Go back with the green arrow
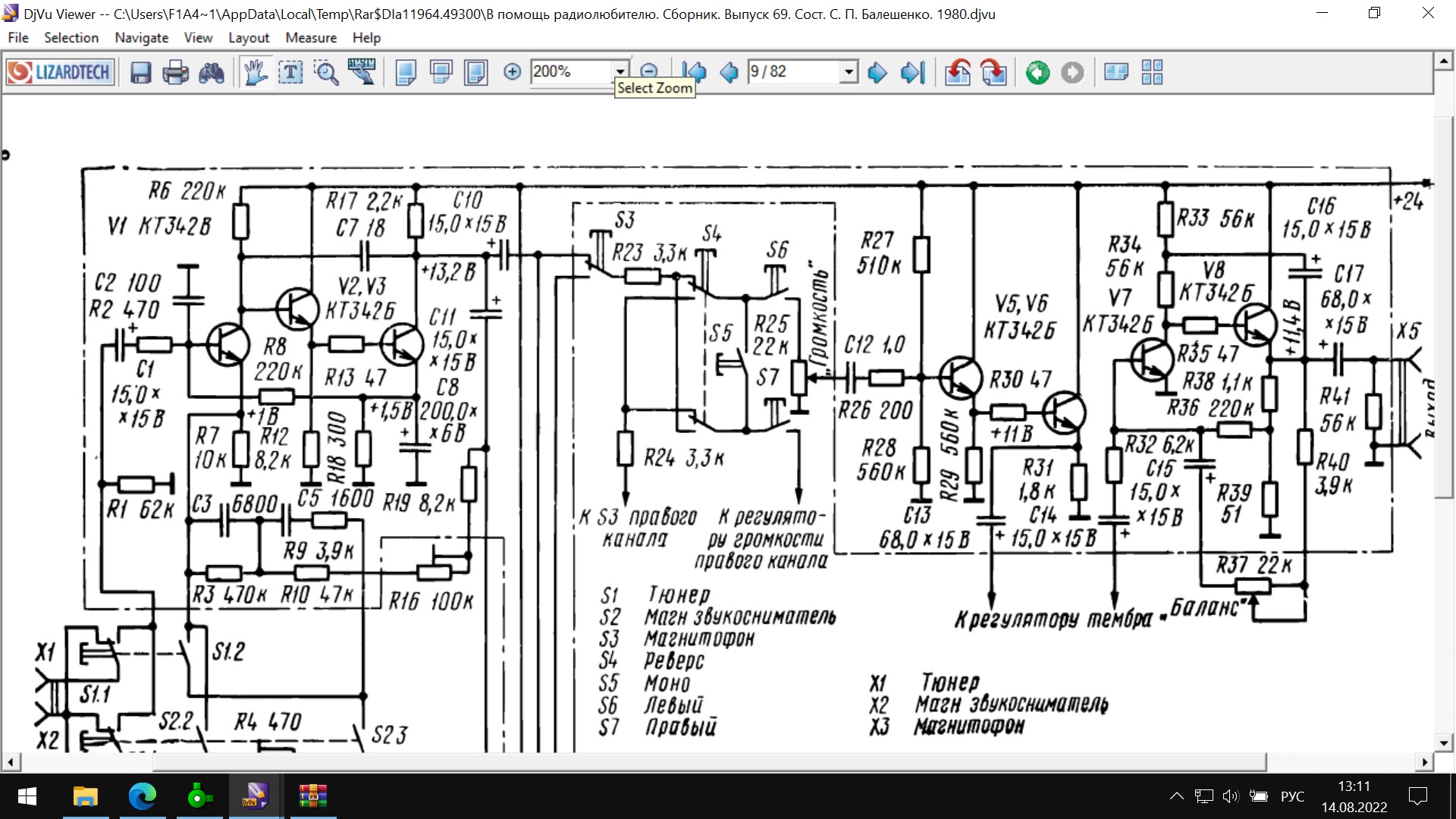The image size is (1456, 819). (1037, 73)
